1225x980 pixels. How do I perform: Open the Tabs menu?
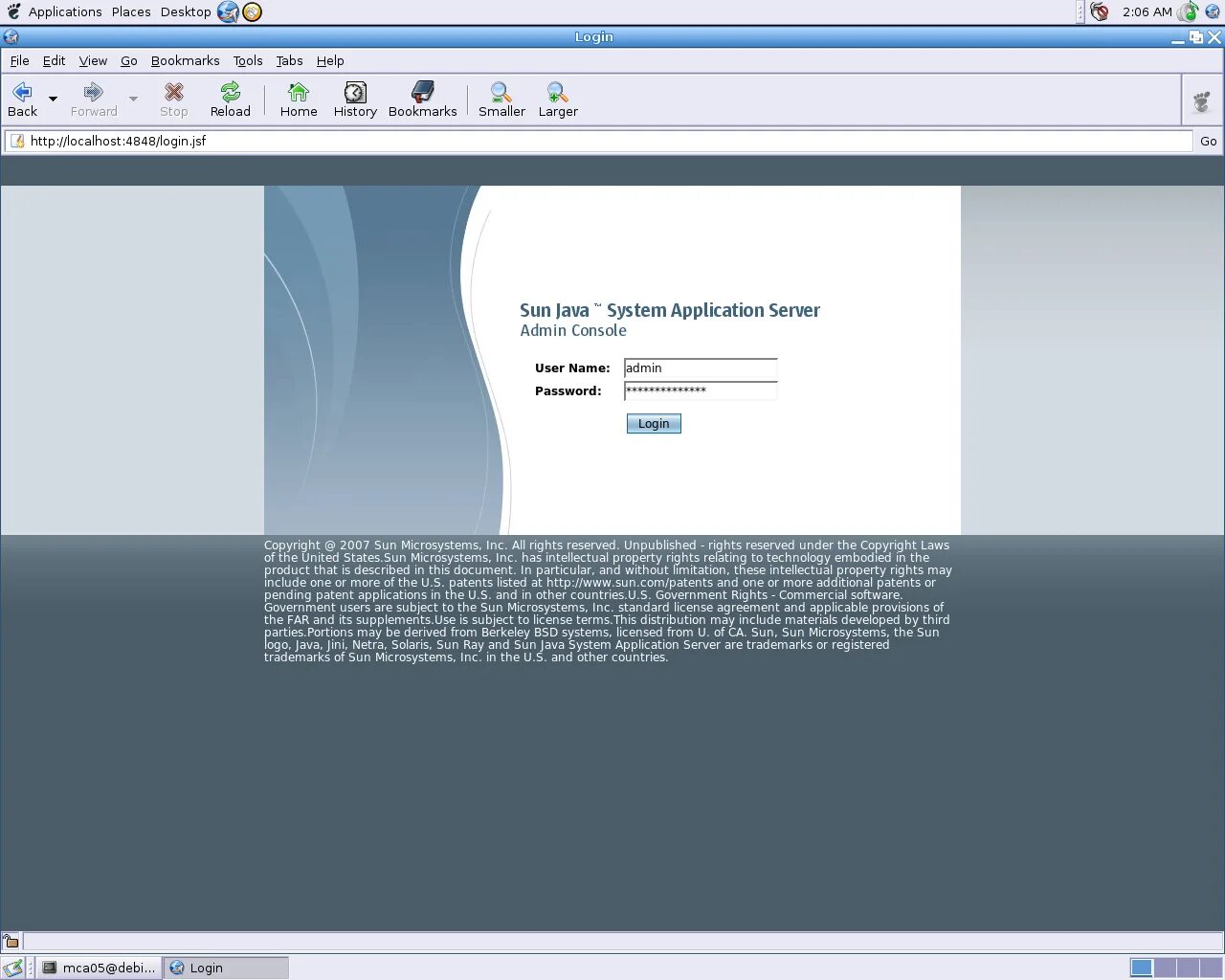289,60
